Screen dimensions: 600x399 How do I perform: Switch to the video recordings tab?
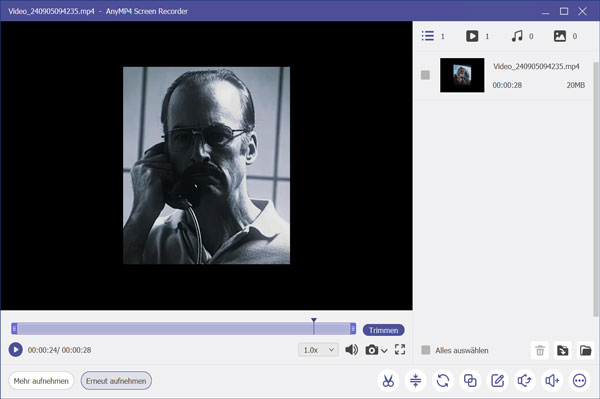[477, 36]
